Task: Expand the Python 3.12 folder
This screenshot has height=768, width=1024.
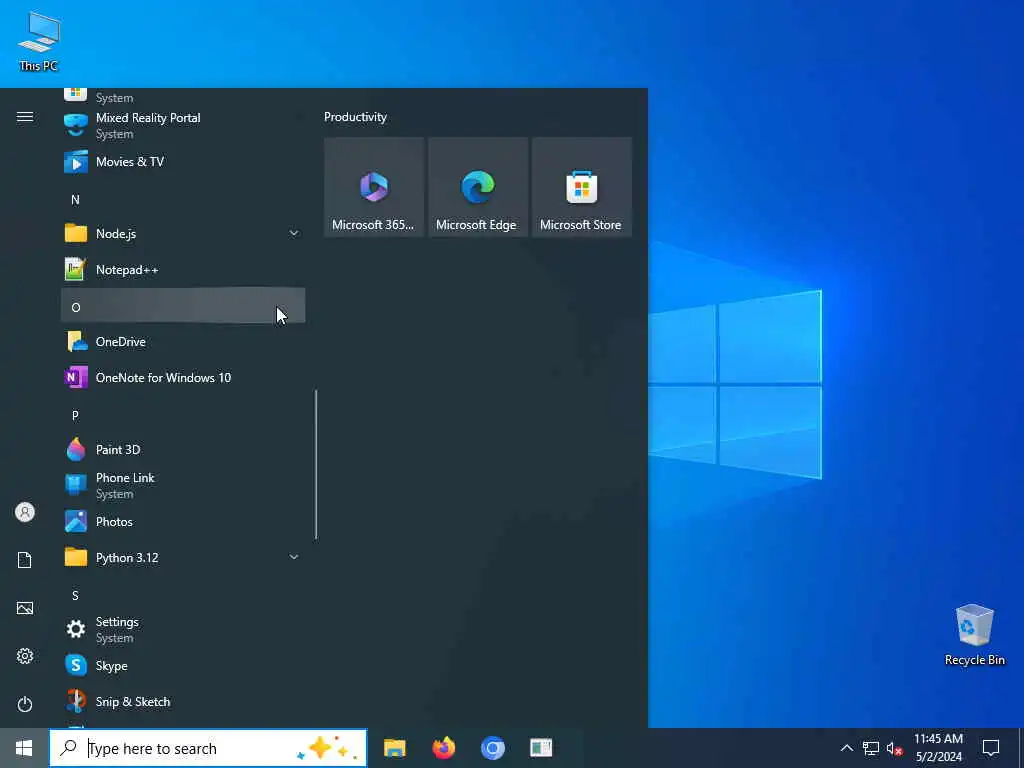Action: tap(183, 558)
